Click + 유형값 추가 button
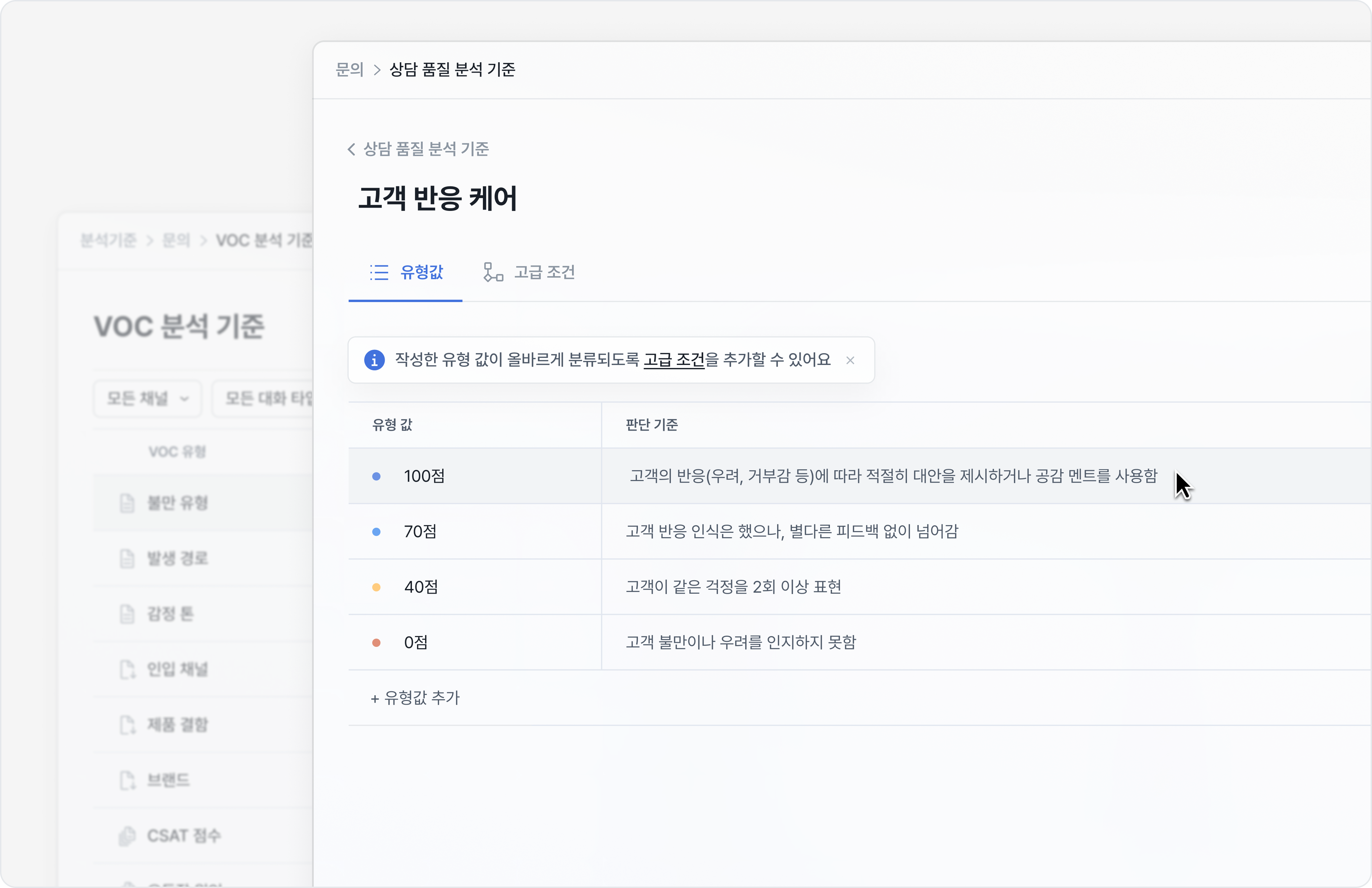Image resolution: width=1372 pixels, height=888 pixels. coord(415,698)
